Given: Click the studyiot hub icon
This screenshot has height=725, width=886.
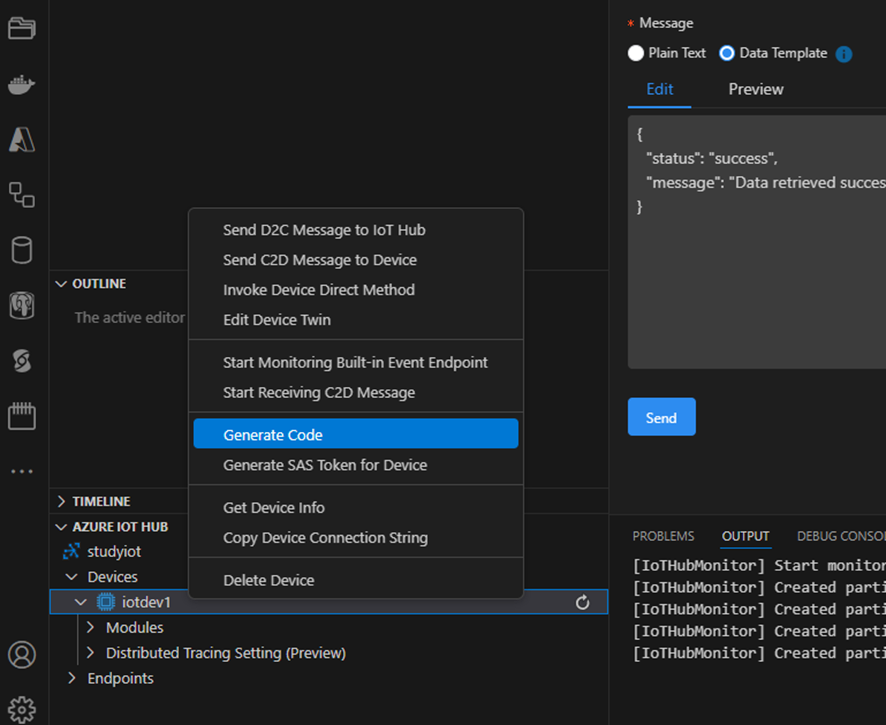Looking at the screenshot, I should 71,552.
